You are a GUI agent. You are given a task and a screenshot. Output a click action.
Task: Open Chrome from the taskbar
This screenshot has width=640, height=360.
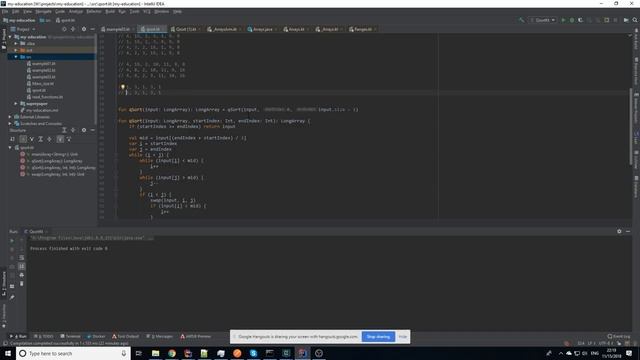click(x=172, y=353)
